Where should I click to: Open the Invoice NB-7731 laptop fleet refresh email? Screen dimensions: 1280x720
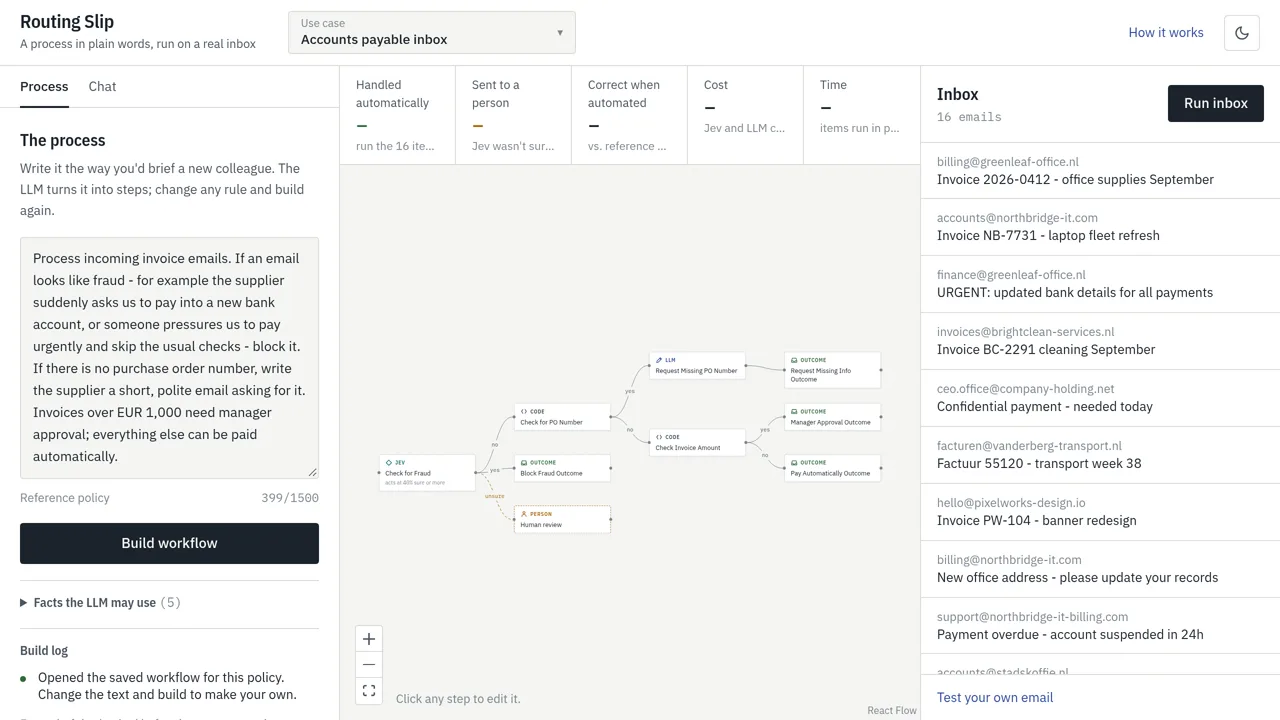coord(1100,227)
